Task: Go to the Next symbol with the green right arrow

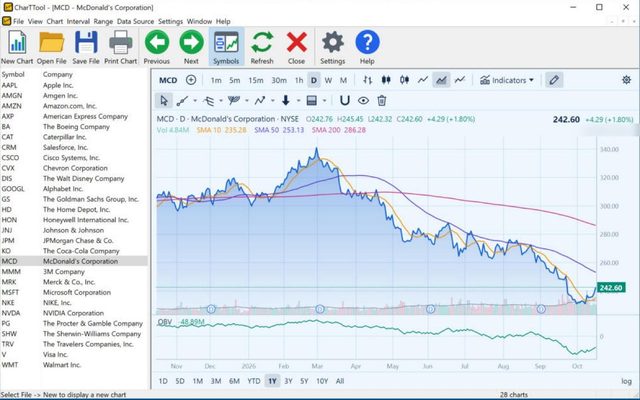Action: (191, 47)
